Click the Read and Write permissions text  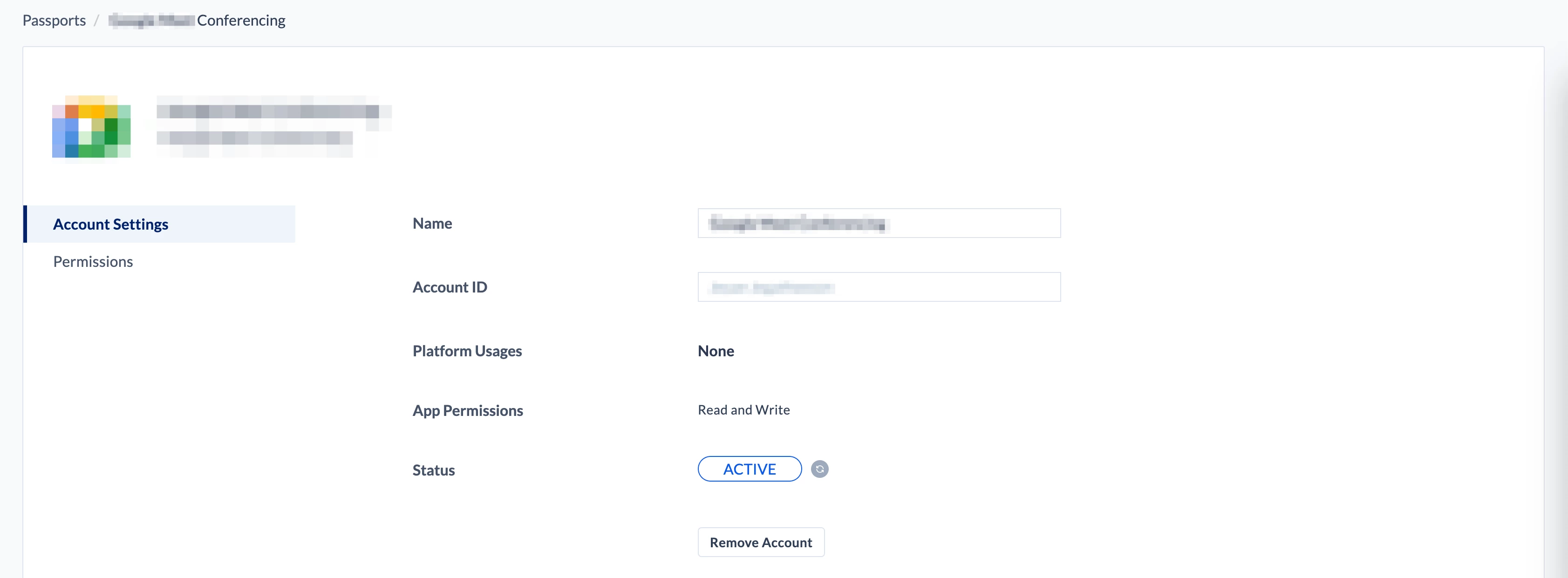pos(743,410)
